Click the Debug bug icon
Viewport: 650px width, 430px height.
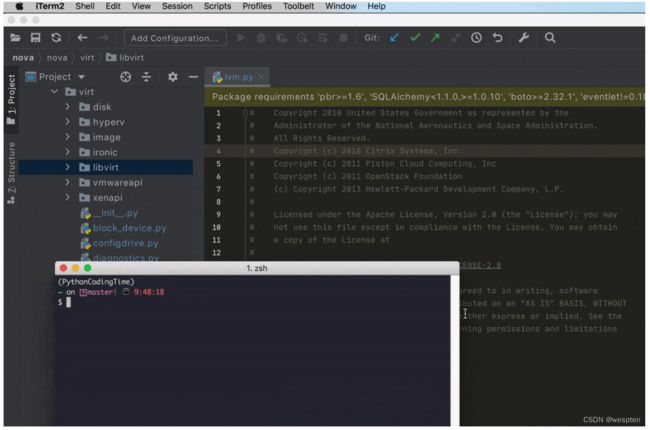261,38
